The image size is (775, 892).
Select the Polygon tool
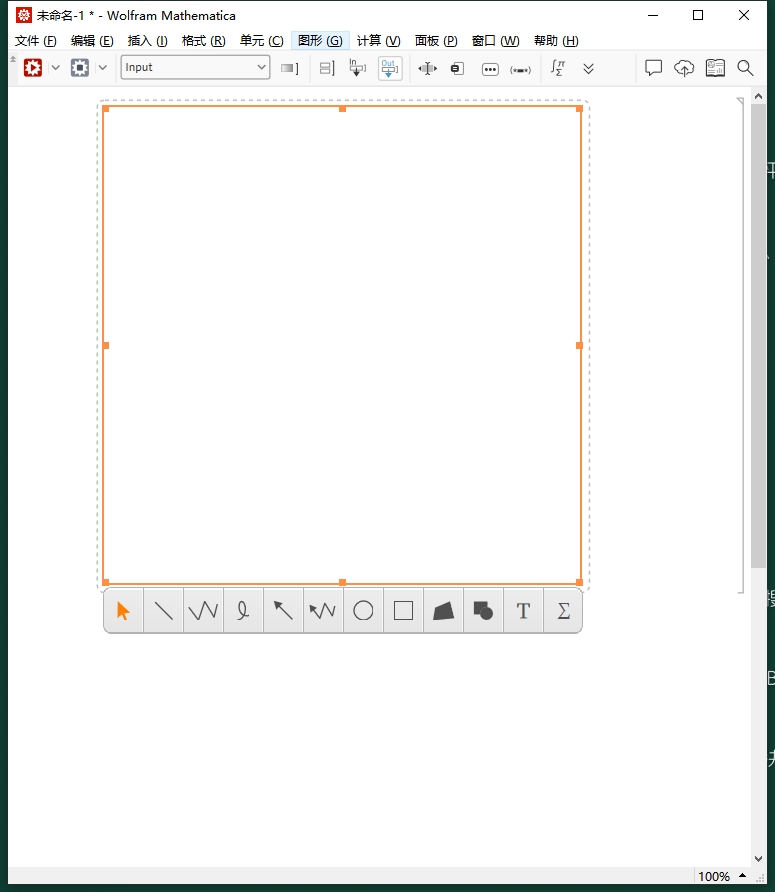click(443, 611)
